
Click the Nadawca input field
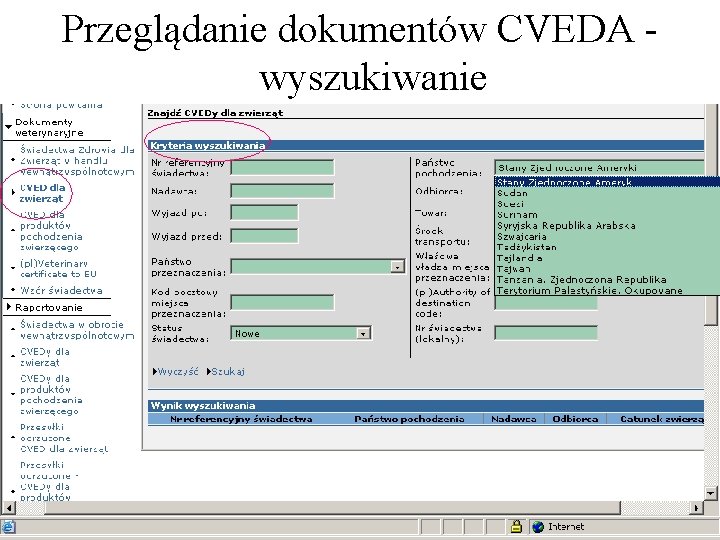click(x=282, y=191)
